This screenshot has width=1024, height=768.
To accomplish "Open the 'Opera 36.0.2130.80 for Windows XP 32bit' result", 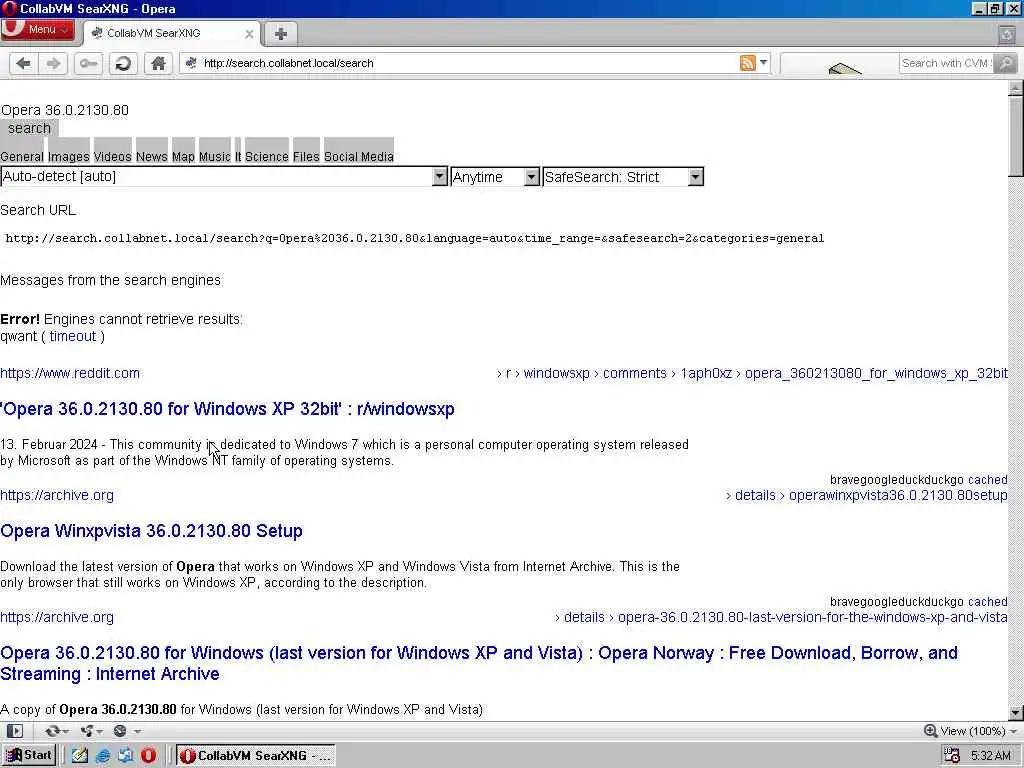I will [227, 409].
